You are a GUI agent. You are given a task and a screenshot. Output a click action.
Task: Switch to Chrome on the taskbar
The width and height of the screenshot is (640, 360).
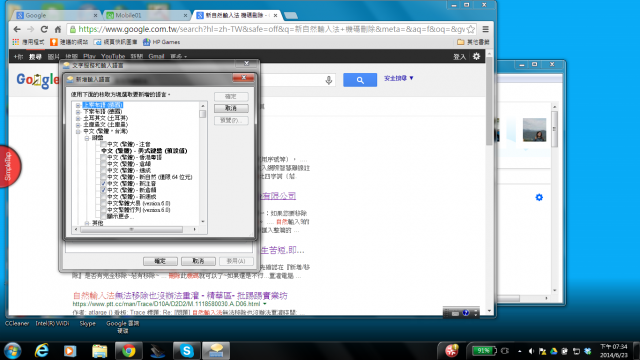(x=129, y=351)
